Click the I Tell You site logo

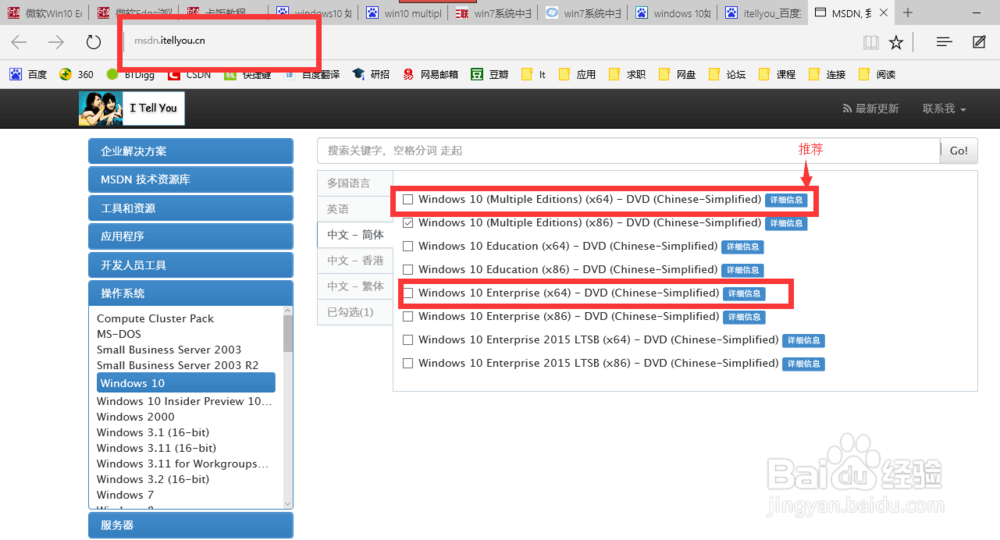click(132, 108)
